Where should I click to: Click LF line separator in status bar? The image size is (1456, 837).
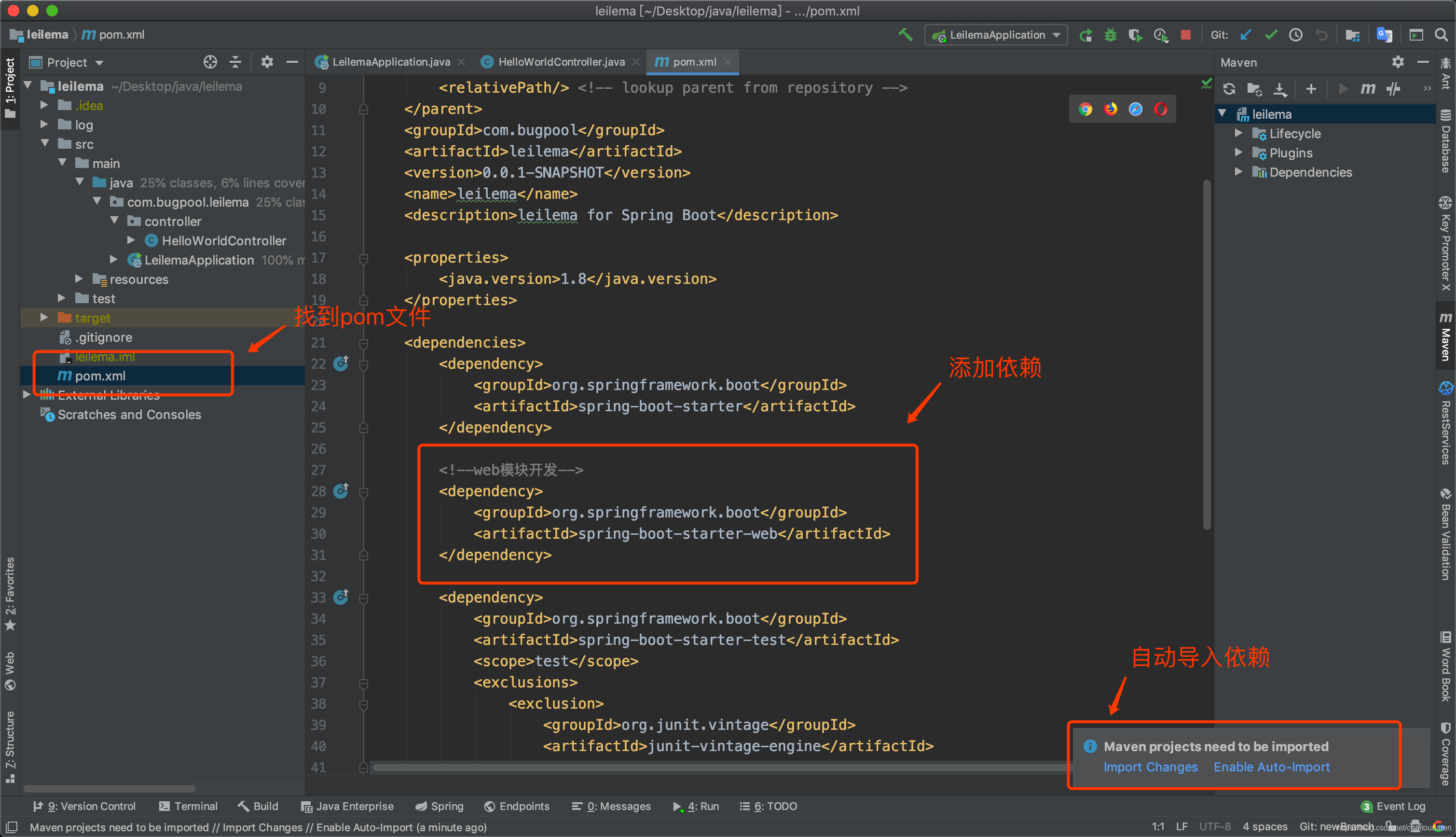pos(1182,827)
